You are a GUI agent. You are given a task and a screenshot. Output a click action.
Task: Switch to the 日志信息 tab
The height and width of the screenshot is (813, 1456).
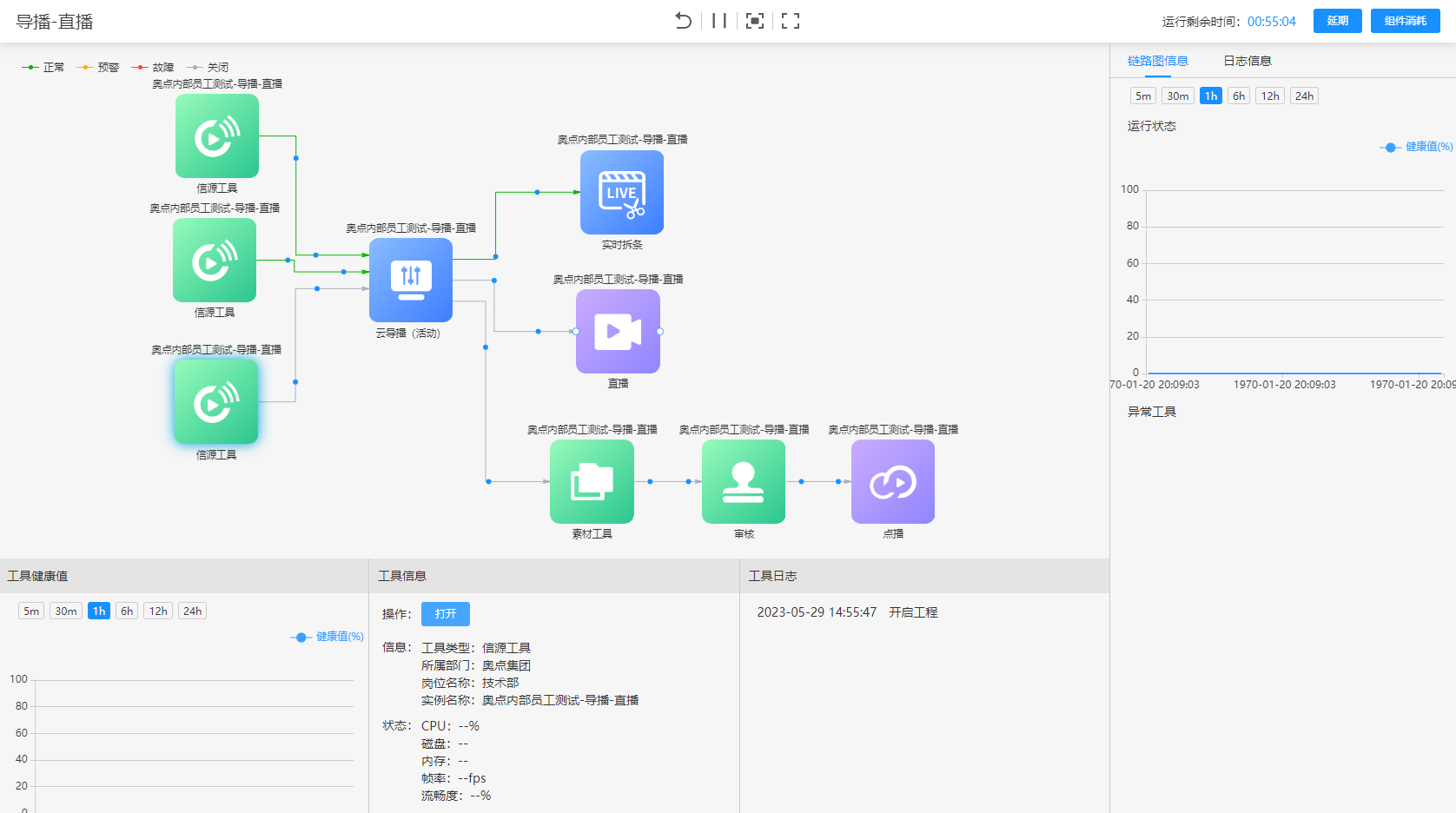pos(1248,61)
